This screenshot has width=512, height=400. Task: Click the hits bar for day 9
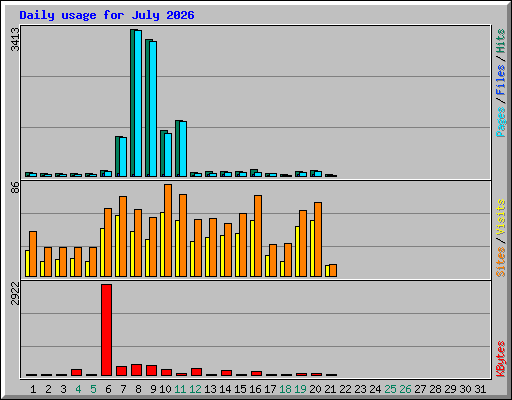[x=147, y=108]
